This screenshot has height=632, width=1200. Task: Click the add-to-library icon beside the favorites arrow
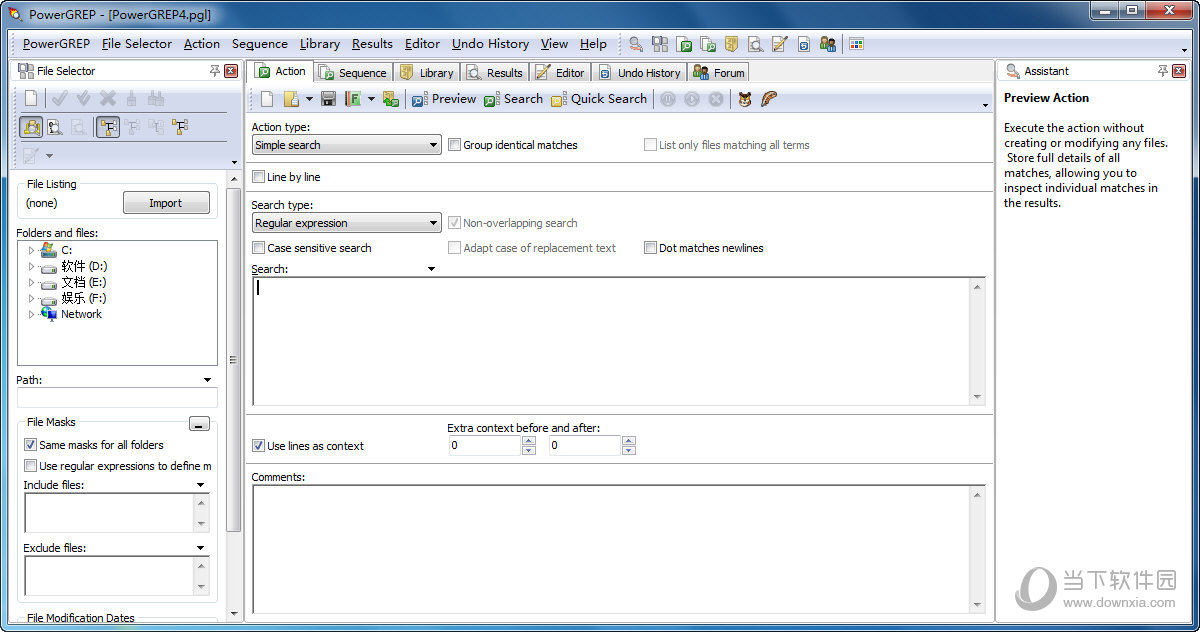[x=390, y=99]
